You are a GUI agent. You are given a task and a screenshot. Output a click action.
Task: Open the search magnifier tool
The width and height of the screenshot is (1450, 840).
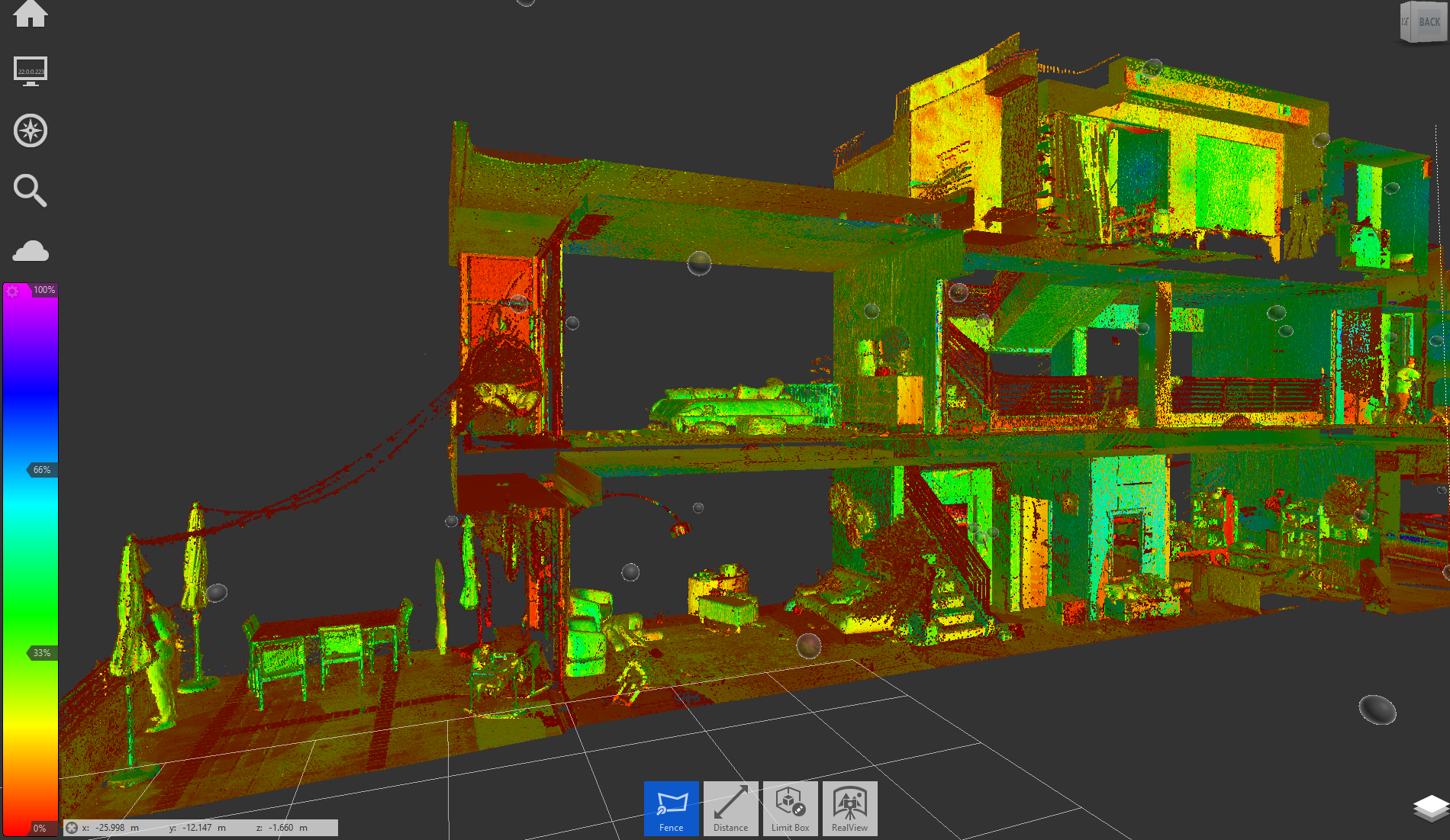[x=31, y=191]
